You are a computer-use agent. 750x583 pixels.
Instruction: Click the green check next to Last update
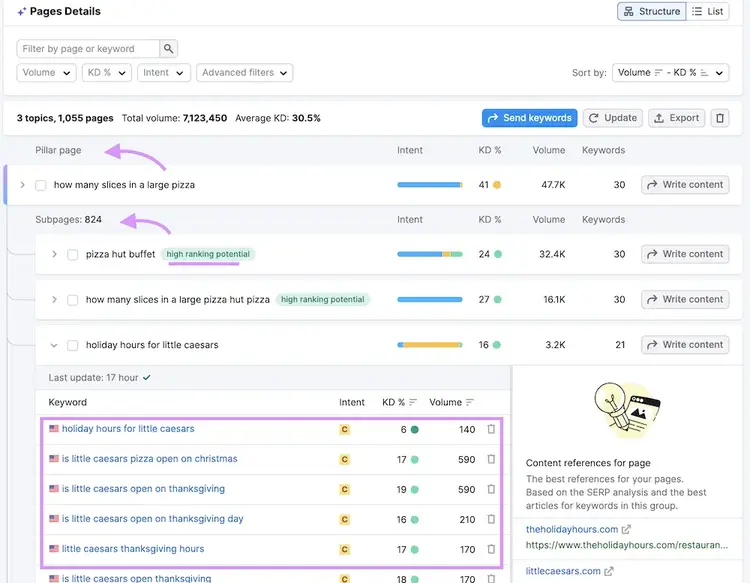pos(146,377)
